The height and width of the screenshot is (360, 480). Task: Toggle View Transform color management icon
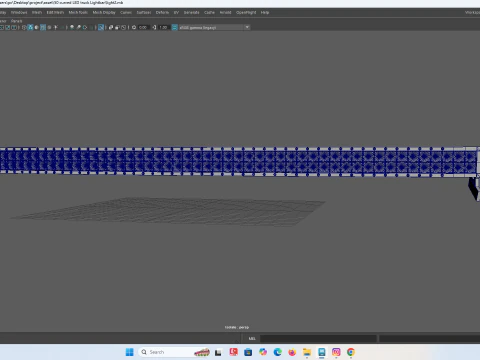[x=174, y=27]
